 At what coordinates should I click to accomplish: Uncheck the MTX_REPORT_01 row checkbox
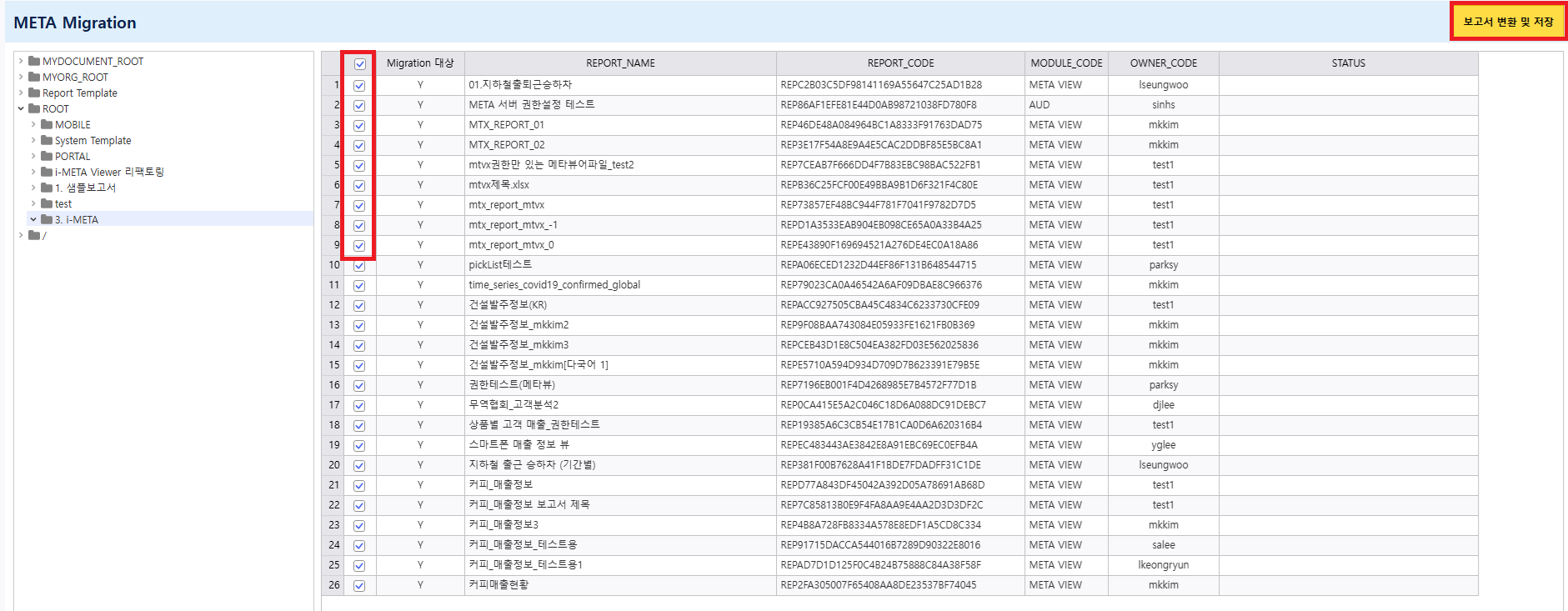point(359,126)
